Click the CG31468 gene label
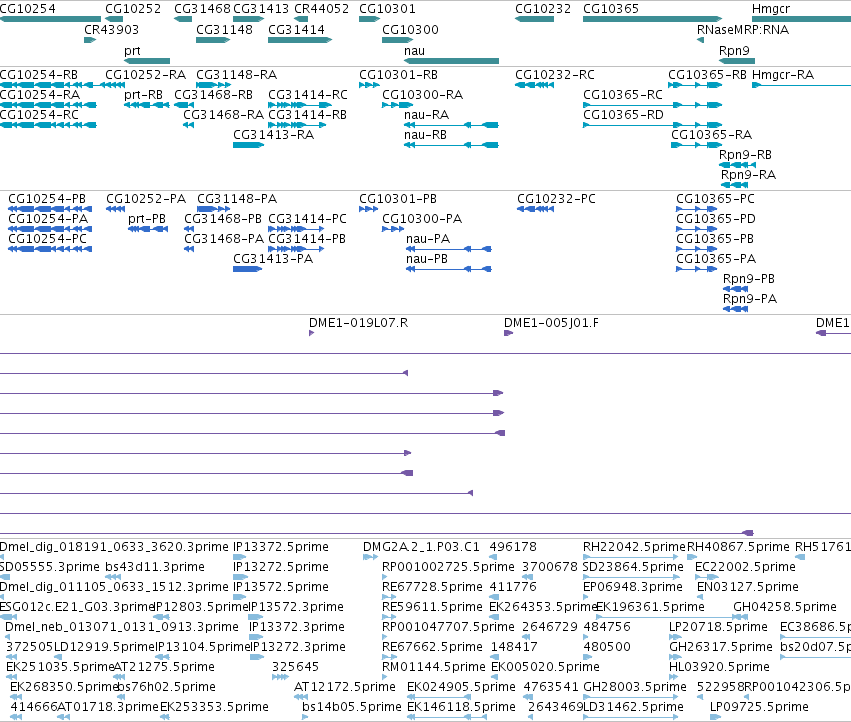851x722 pixels. tap(202, 9)
